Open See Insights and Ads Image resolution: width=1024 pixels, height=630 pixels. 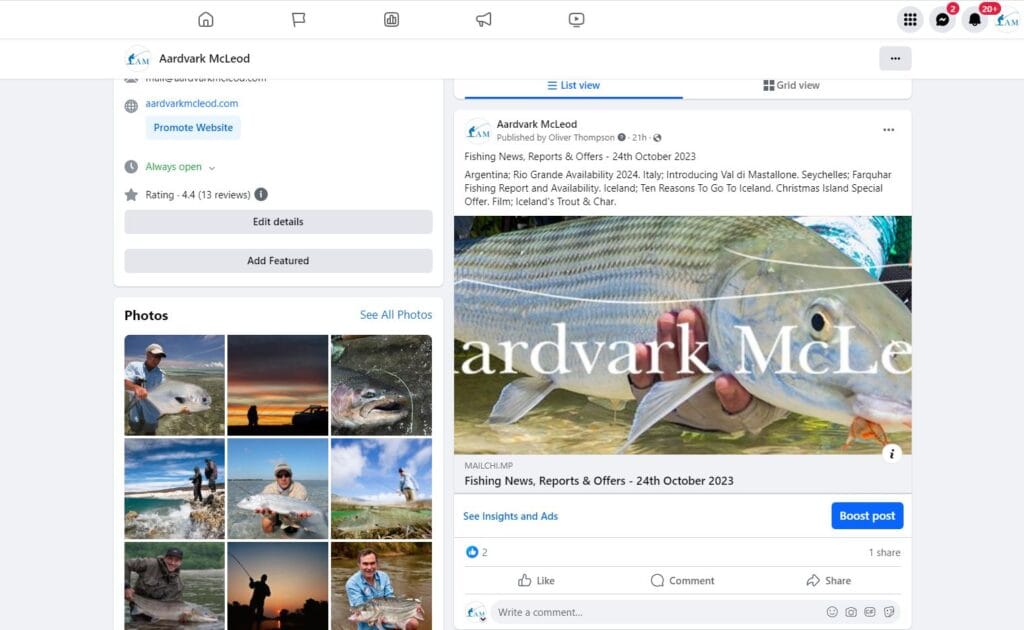(511, 516)
